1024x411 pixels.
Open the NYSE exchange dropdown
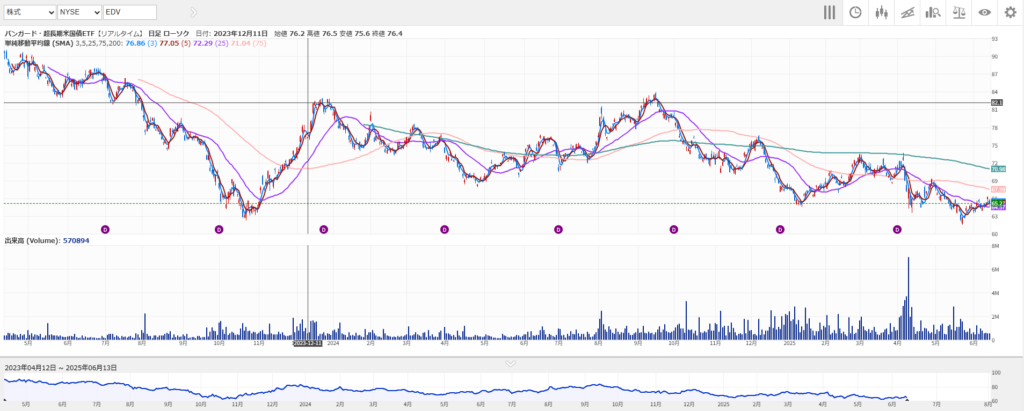point(79,12)
